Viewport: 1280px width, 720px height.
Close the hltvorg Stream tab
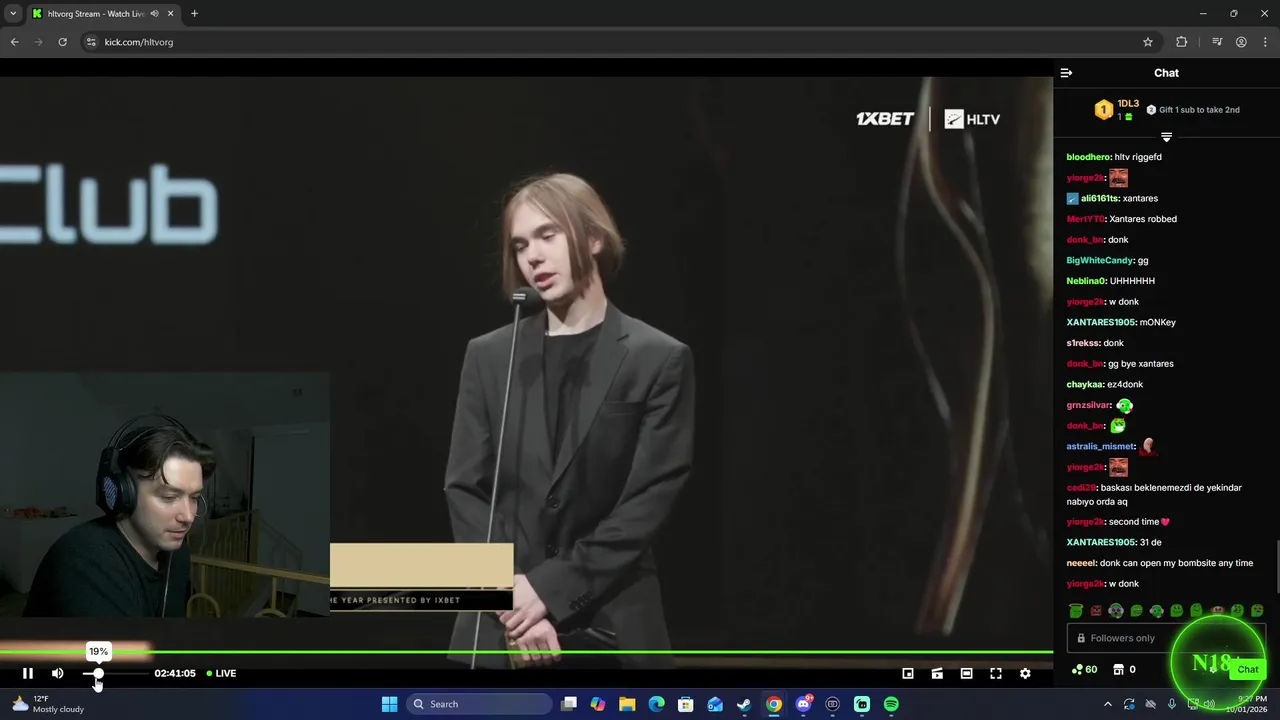pyautogui.click(x=170, y=14)
